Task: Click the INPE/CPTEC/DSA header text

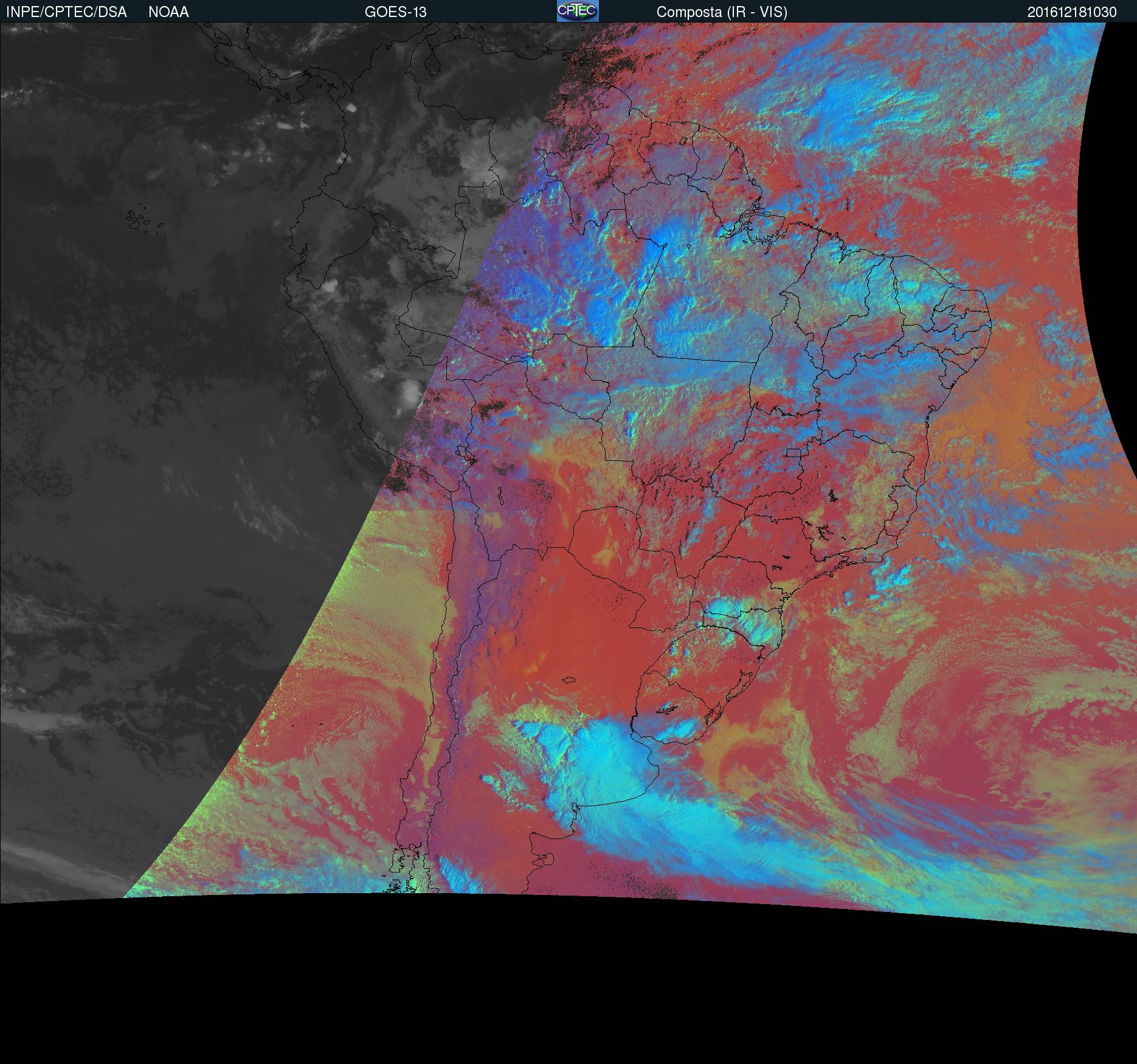Action: click(x=66, y=12)
